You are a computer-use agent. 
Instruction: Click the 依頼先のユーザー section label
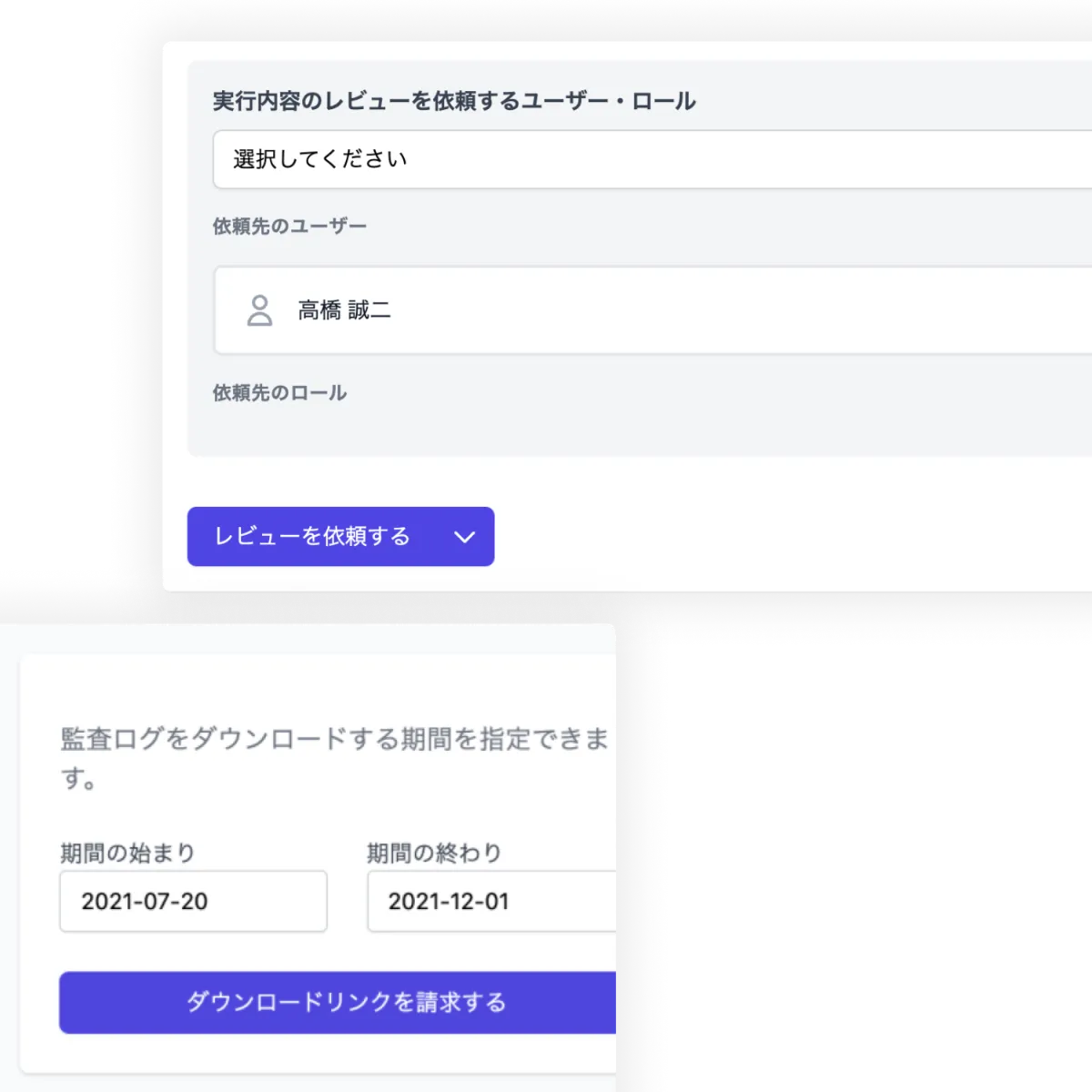point(289,227)
